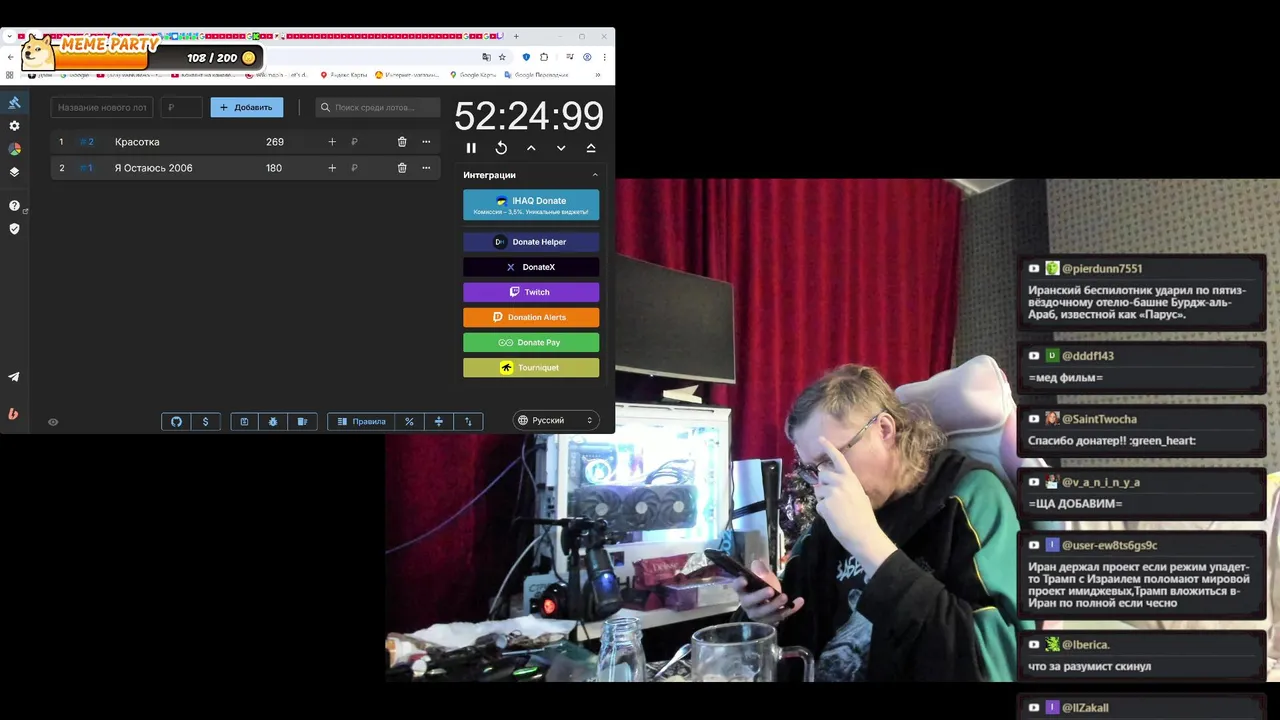The image size is (1280, 720).
Task: Open Chrome profile avatar icon
Action: click(587, 57)
